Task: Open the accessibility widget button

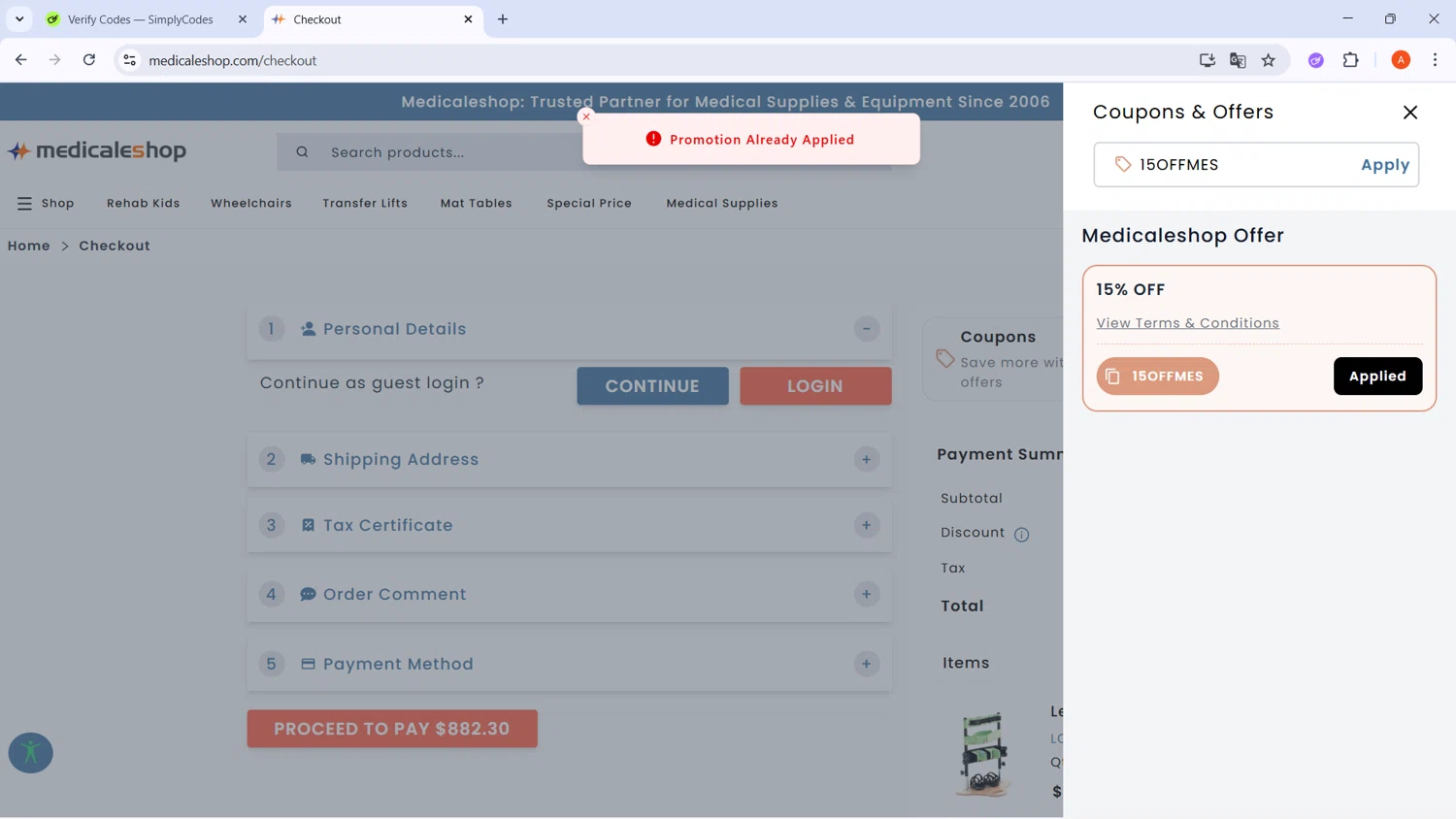Action: [31, 753]
